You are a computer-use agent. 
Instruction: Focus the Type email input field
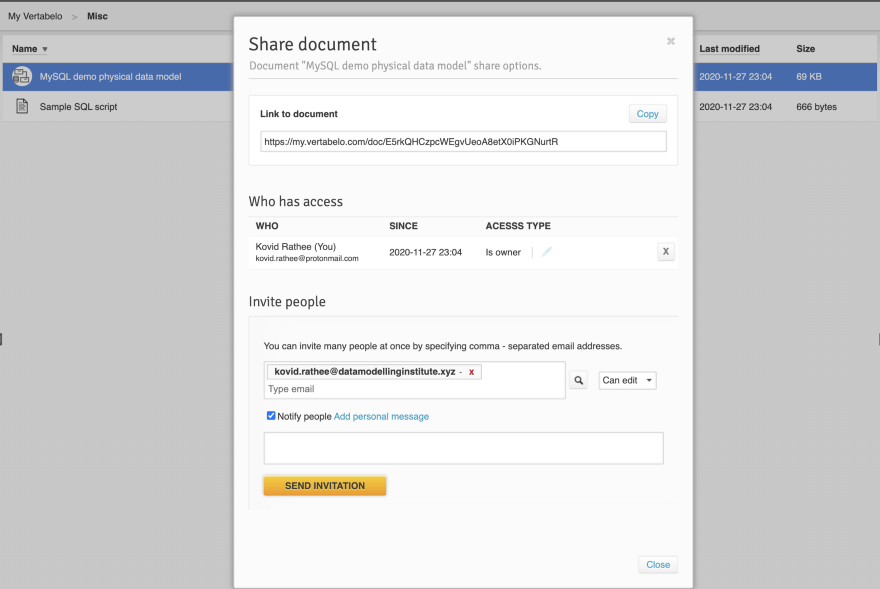(x=414, y=389)
